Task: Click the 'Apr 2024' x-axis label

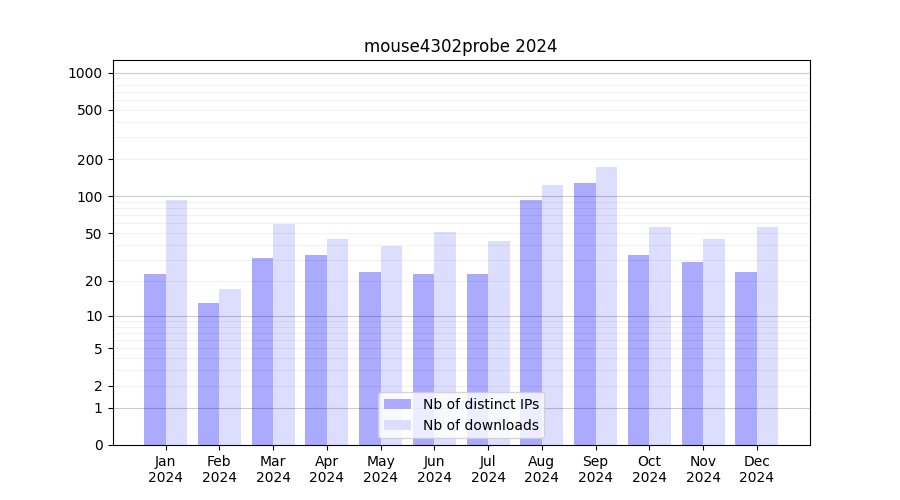Action: 327,469
